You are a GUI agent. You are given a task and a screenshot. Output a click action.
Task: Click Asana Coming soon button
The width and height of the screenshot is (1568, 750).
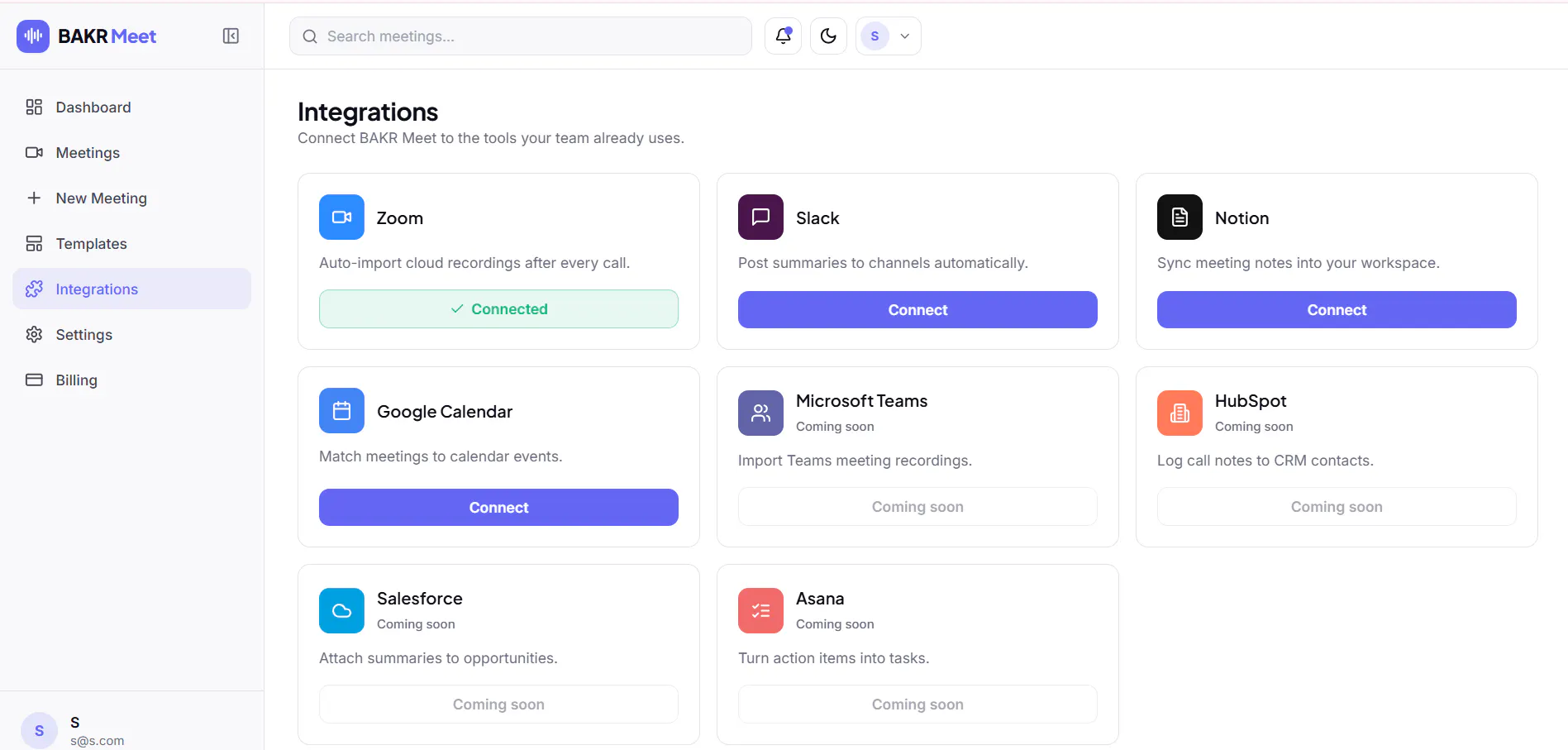coord(917,704)
